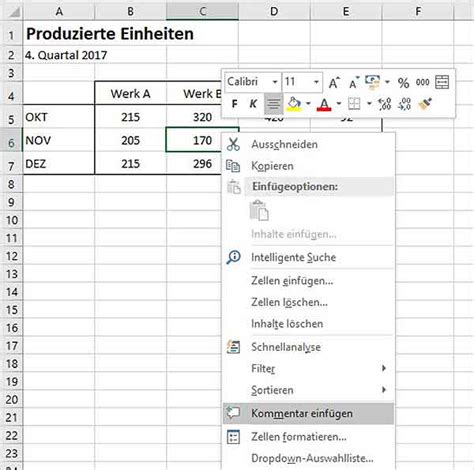Screen dimensions: 474x470
Task: Open Schnellanalyse from the context menu
Action: click(x=308, y=347)
